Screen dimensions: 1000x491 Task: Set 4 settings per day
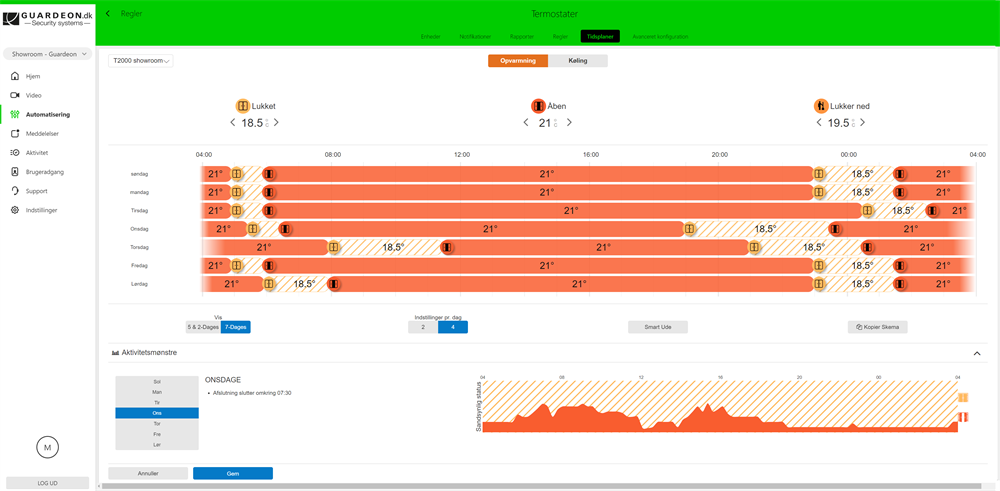click(453, 327)
